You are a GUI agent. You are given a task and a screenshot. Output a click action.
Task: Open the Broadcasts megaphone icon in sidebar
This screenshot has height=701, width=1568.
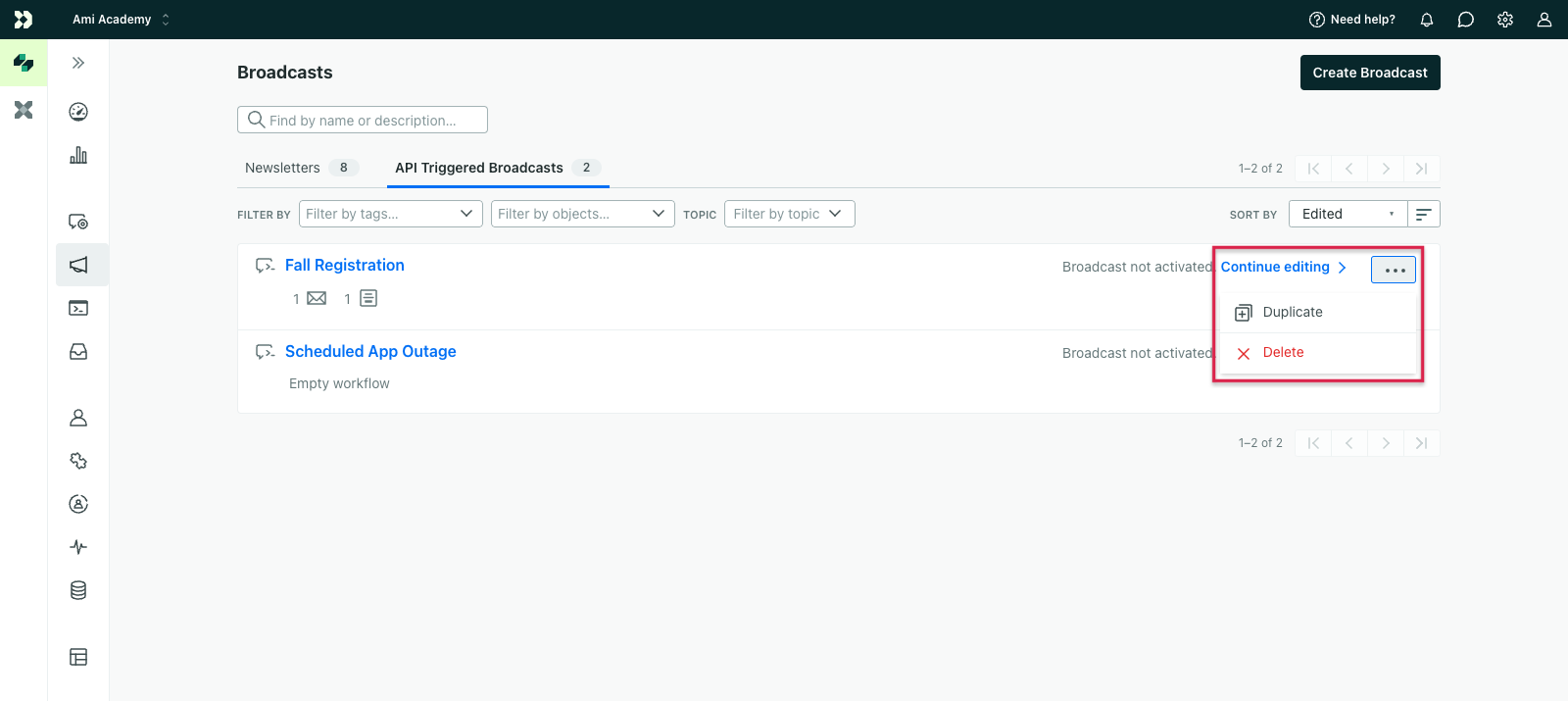point(78,265)
